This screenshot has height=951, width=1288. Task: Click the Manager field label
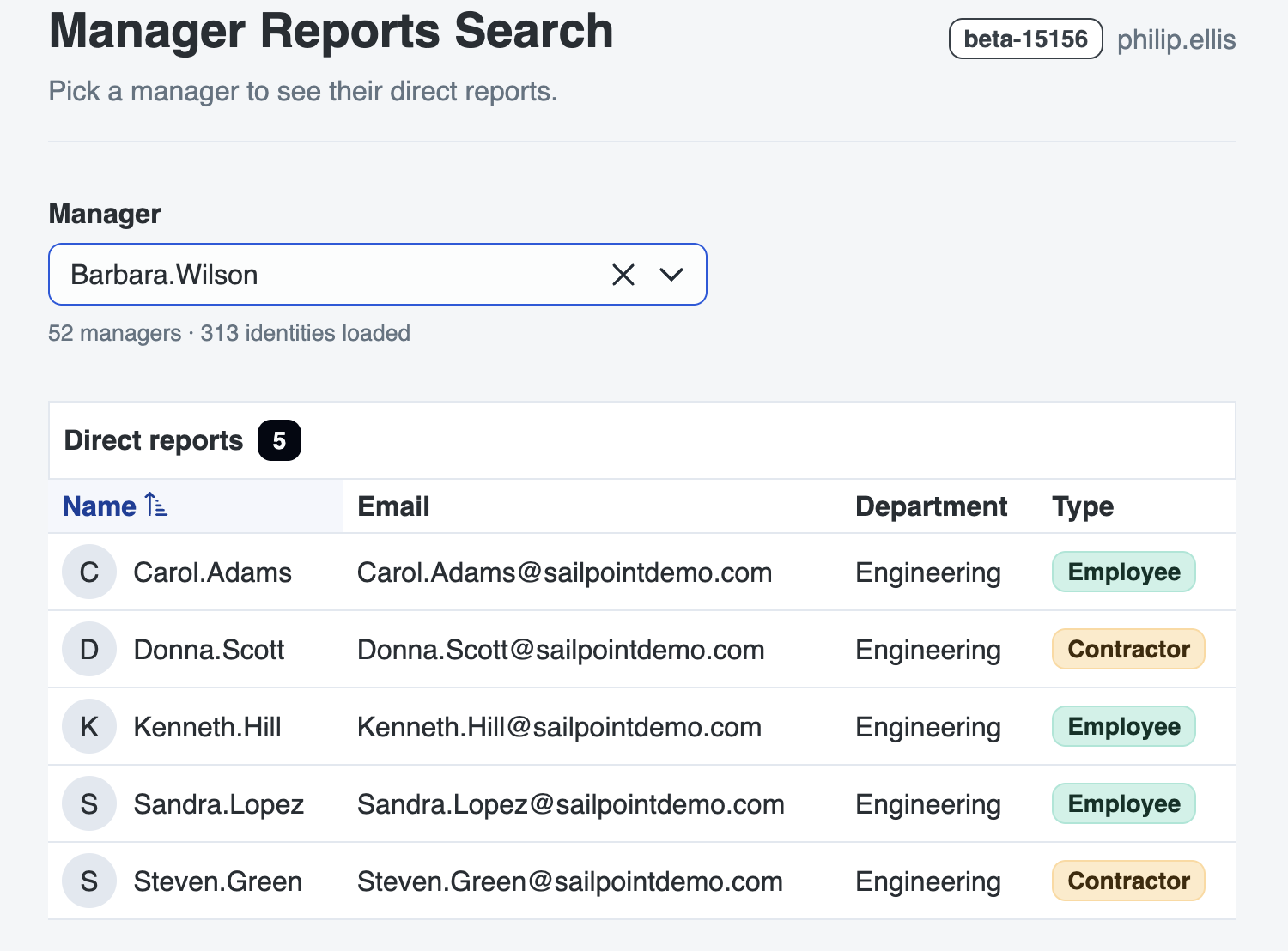(105, 214)
